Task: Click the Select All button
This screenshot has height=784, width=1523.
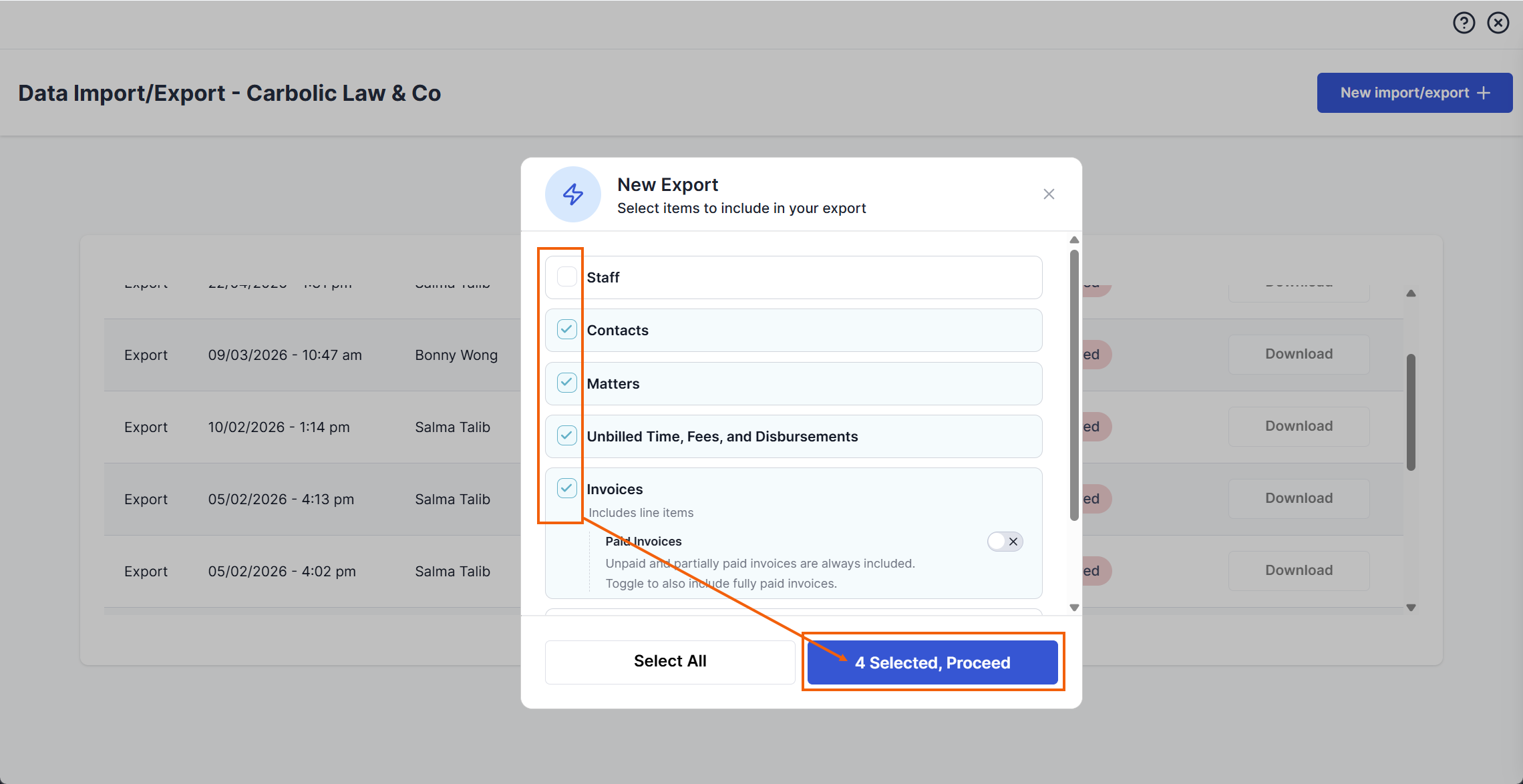Action: pos(670,662)
